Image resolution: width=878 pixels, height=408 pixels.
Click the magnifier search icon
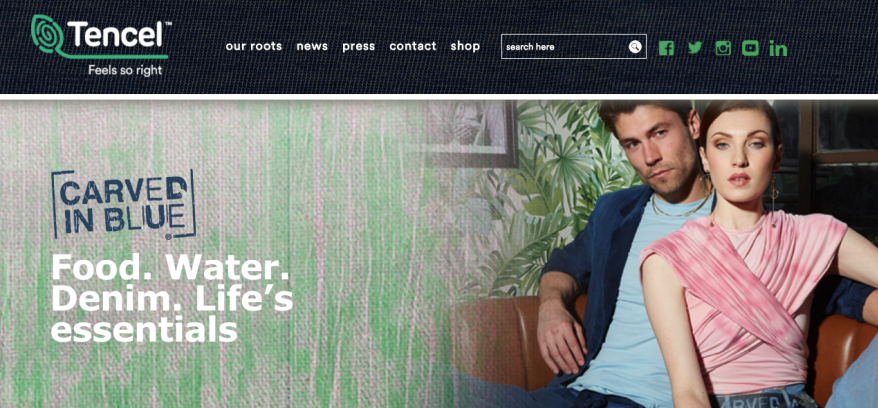coord(634,46)
